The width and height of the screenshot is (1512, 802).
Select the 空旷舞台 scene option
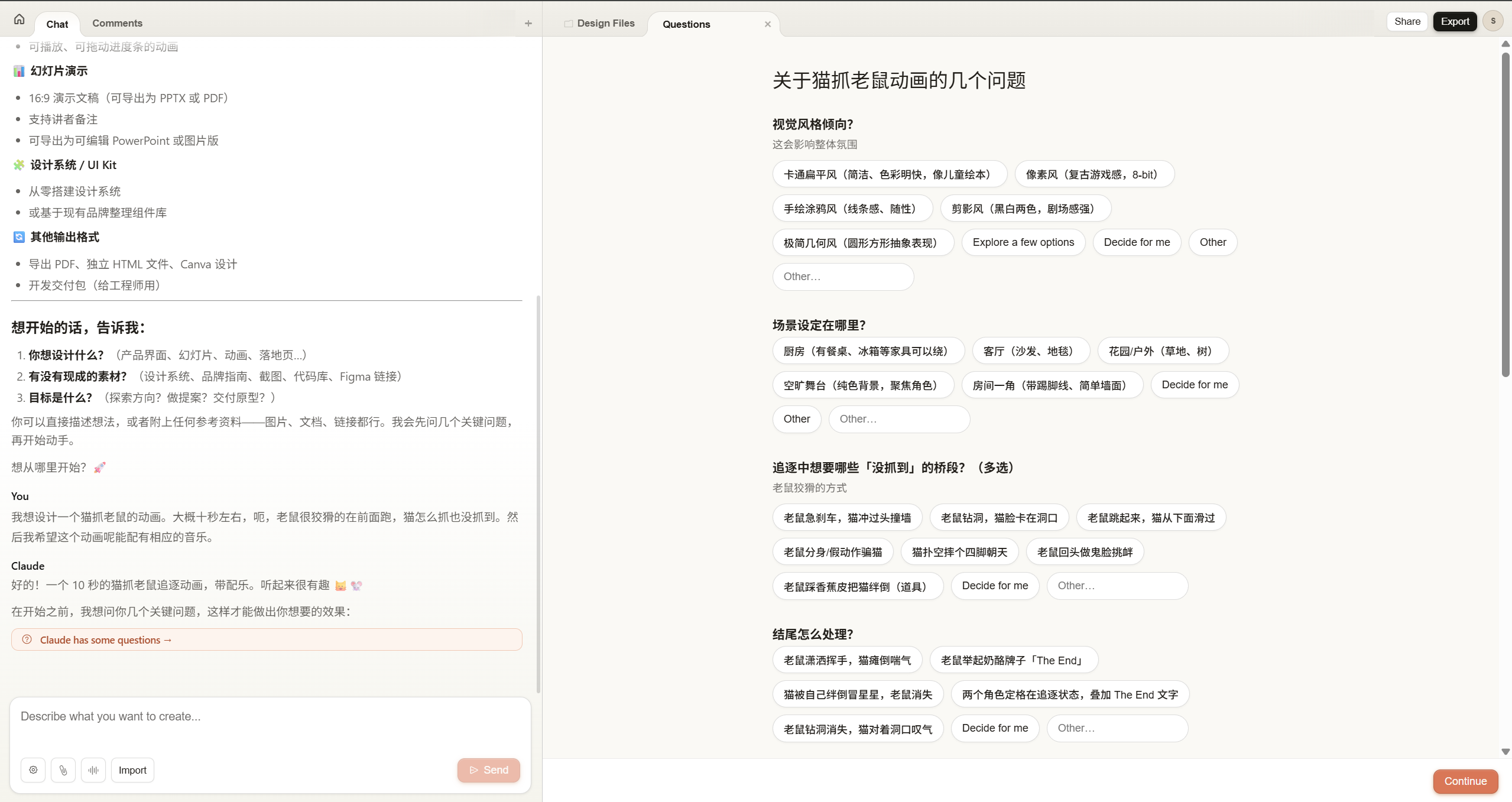pyautogui.click(x=863, y=385)
